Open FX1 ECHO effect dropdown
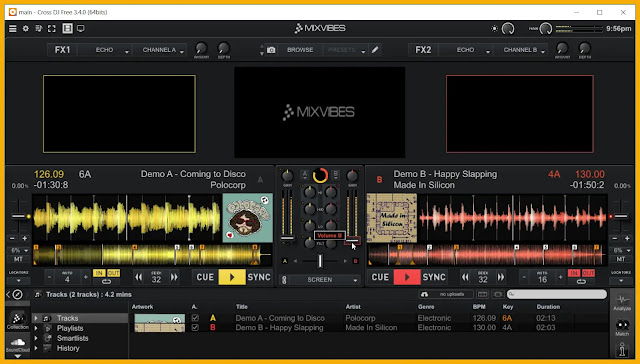 [x=104, y=50]
